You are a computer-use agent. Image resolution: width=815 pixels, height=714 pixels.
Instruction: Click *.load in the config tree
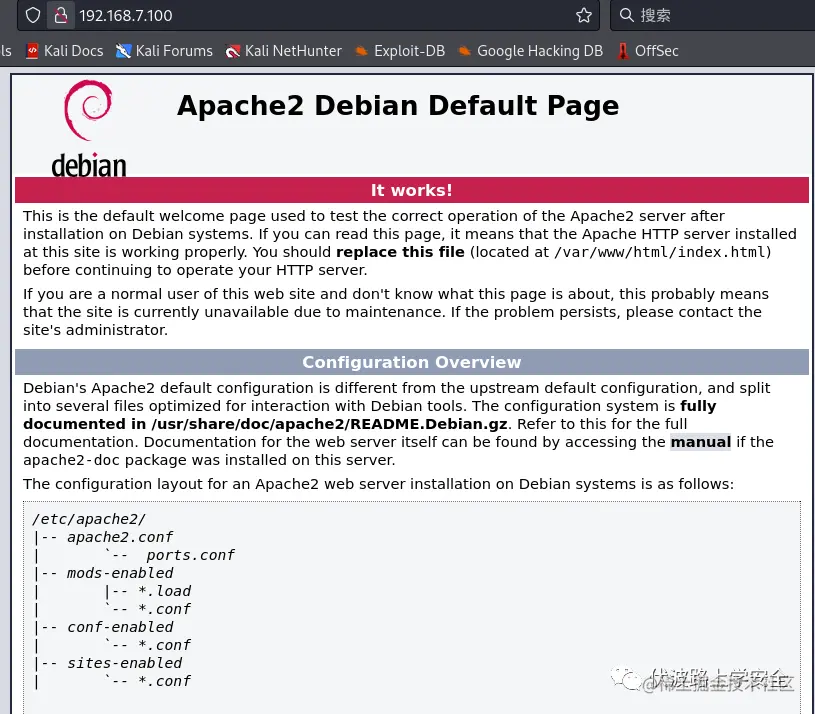[165, 591]
